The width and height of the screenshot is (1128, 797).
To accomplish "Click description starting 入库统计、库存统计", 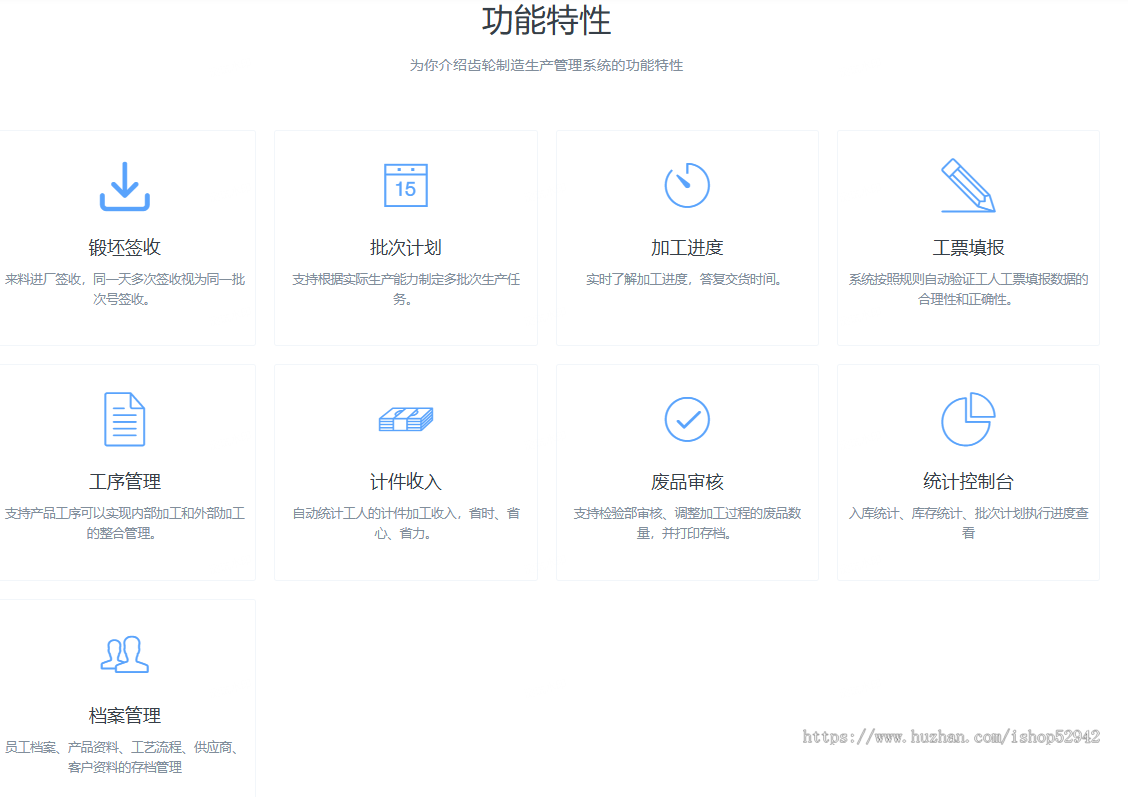I will [x=968, y=523].
